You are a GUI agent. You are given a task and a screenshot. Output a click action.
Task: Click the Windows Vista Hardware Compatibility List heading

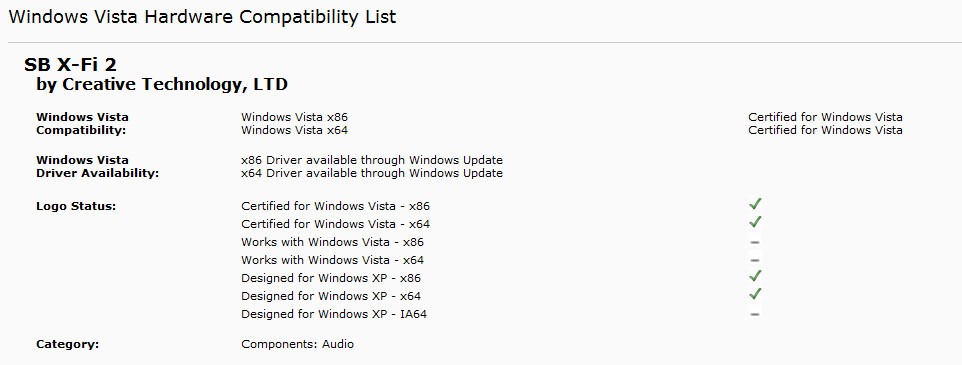click(x=202, y=17)
